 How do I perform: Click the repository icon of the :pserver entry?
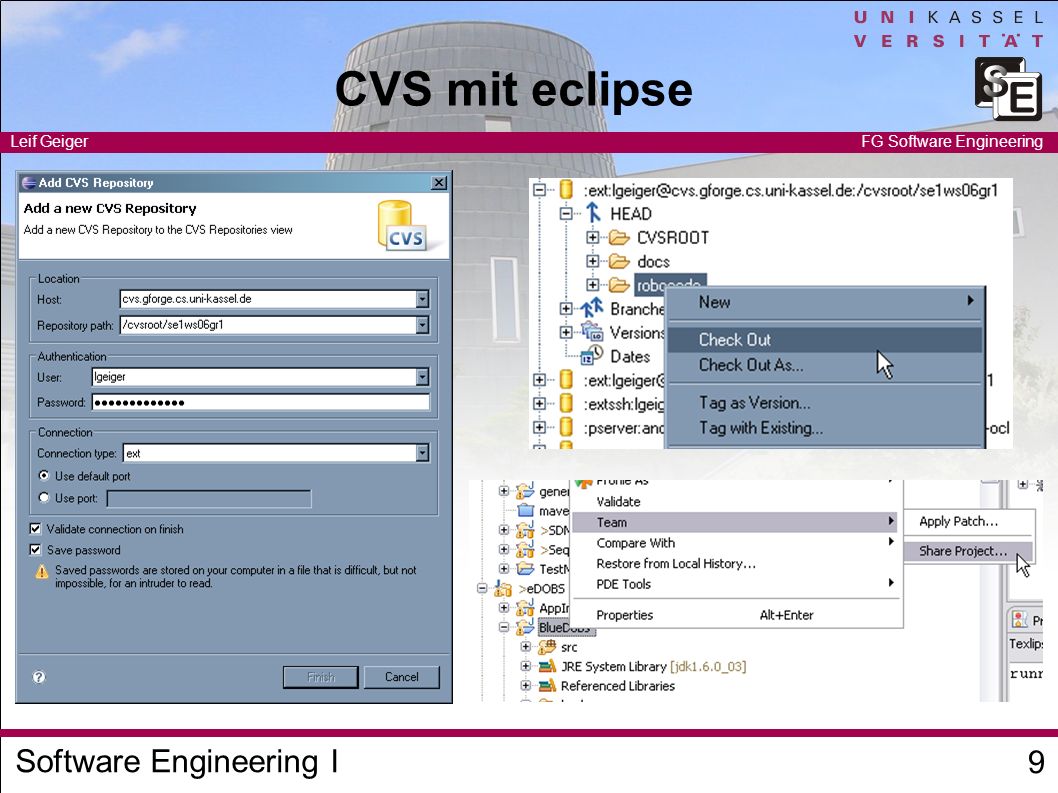(567, 427)
